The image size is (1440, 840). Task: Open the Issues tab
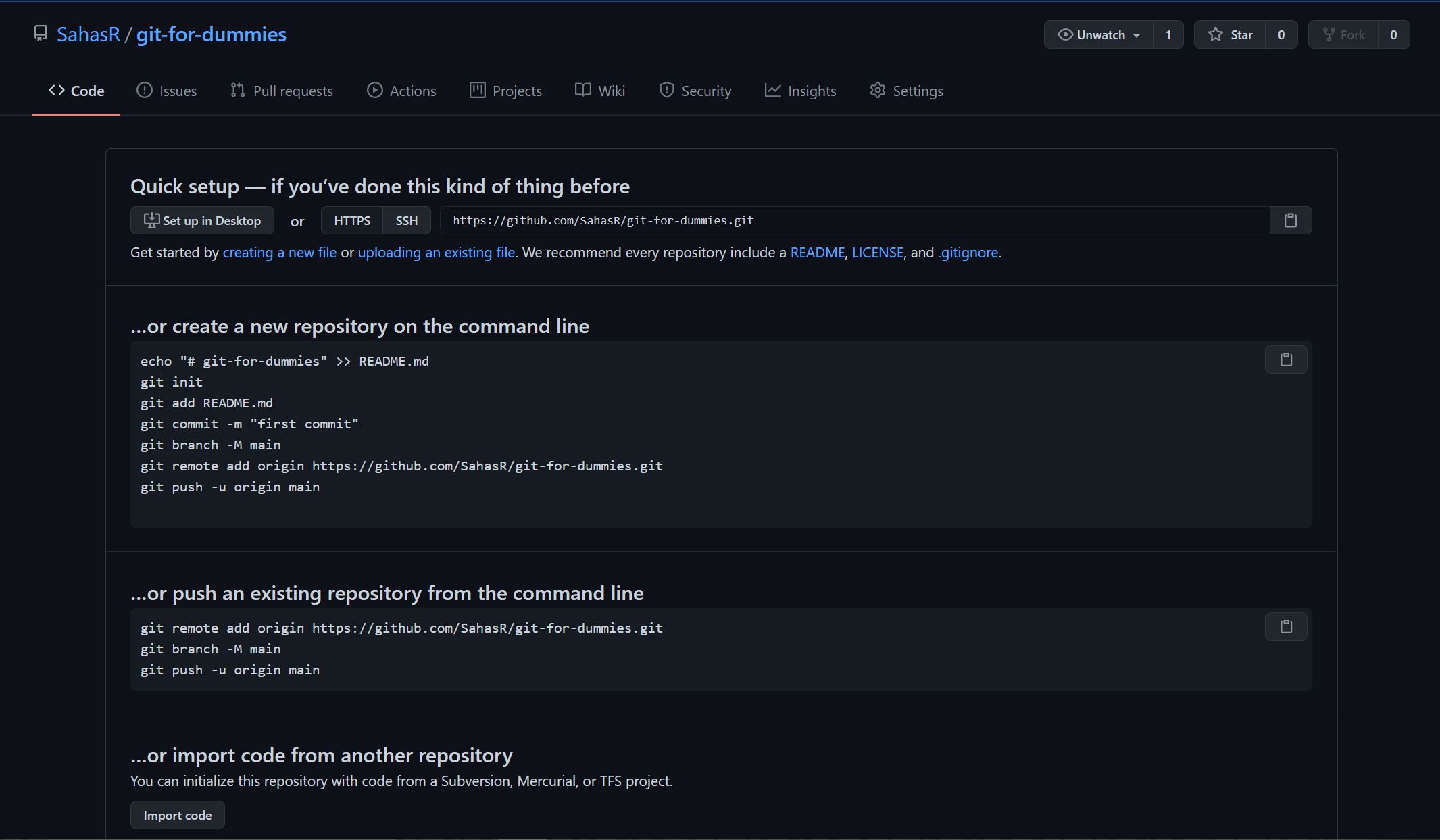click(167, 91)
